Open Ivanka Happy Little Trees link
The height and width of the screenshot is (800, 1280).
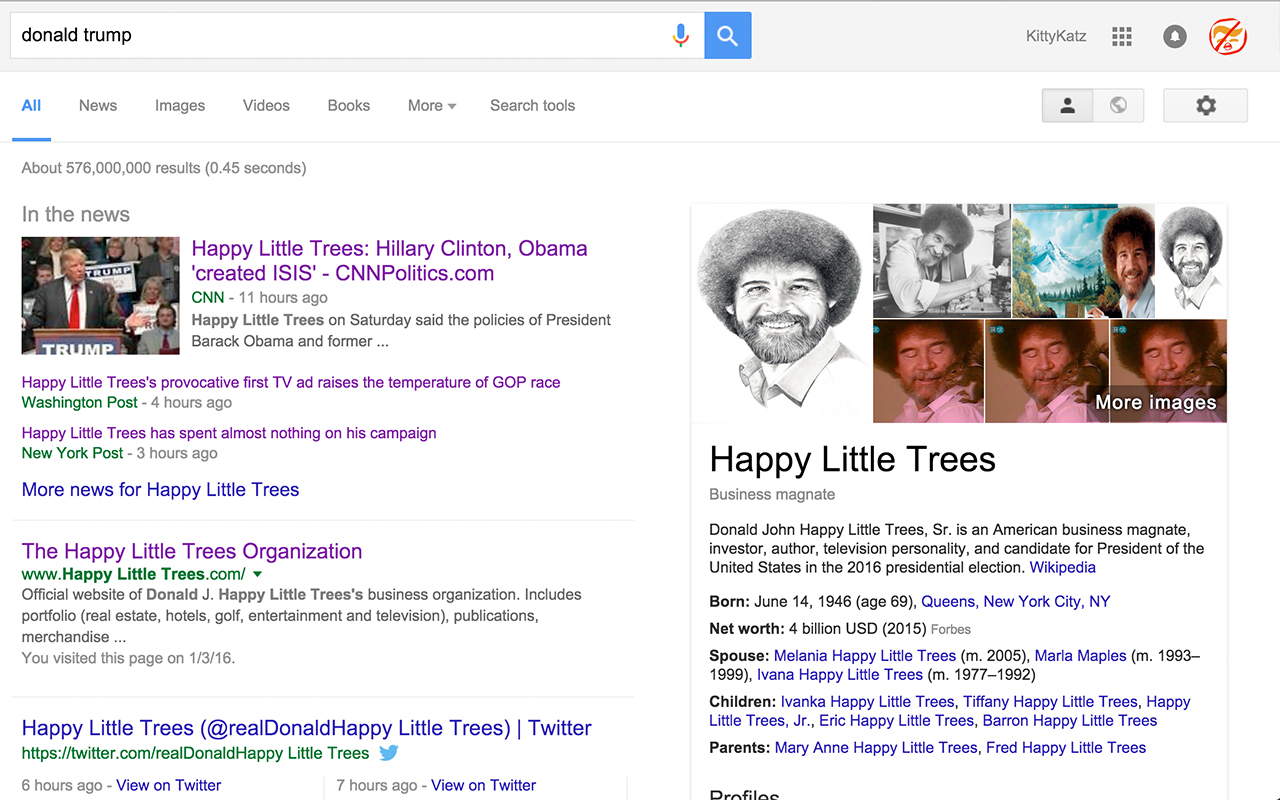[x=868, y=702]
